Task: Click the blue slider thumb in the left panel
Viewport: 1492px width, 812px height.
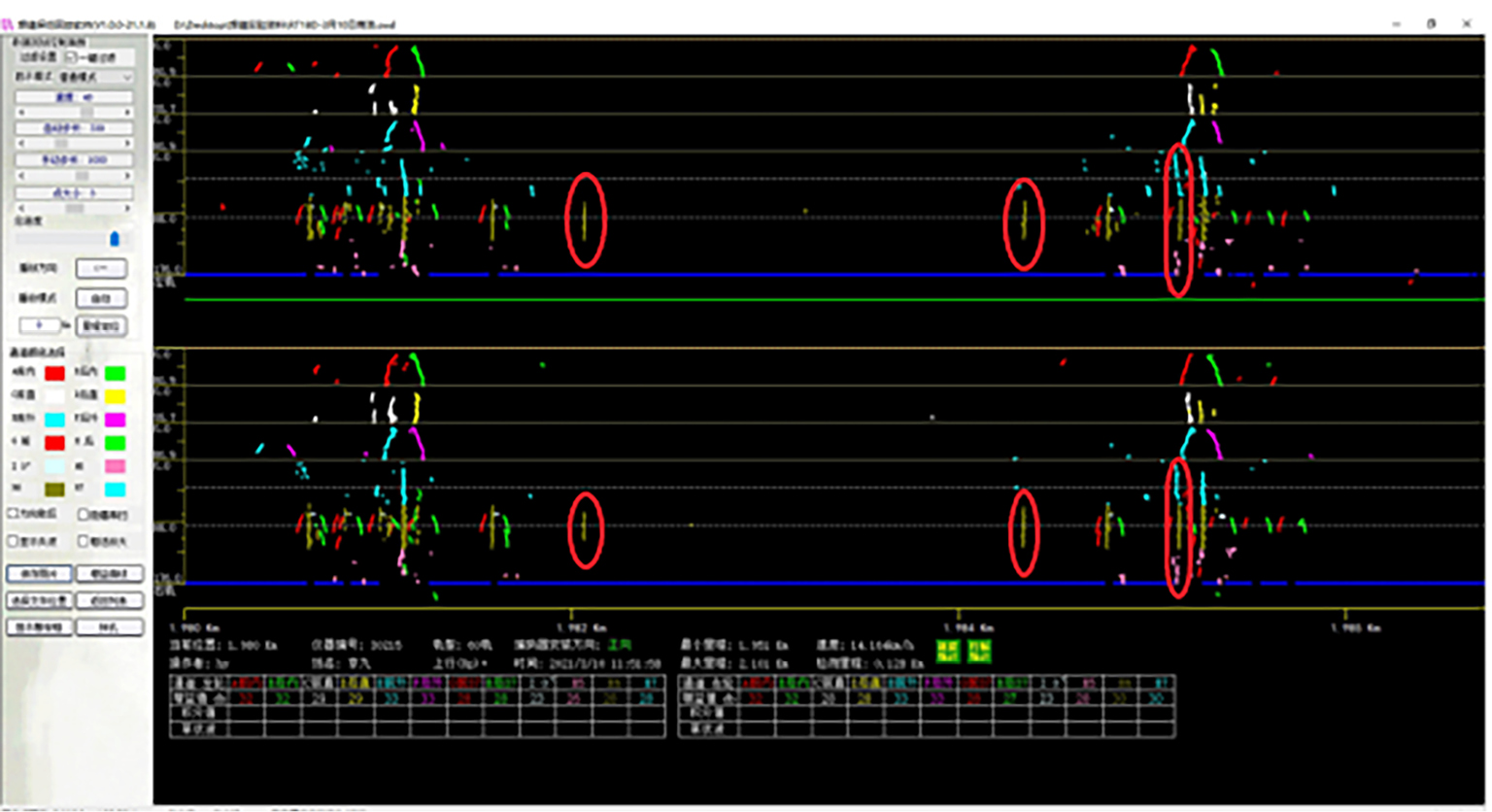Action: [115, 239]
